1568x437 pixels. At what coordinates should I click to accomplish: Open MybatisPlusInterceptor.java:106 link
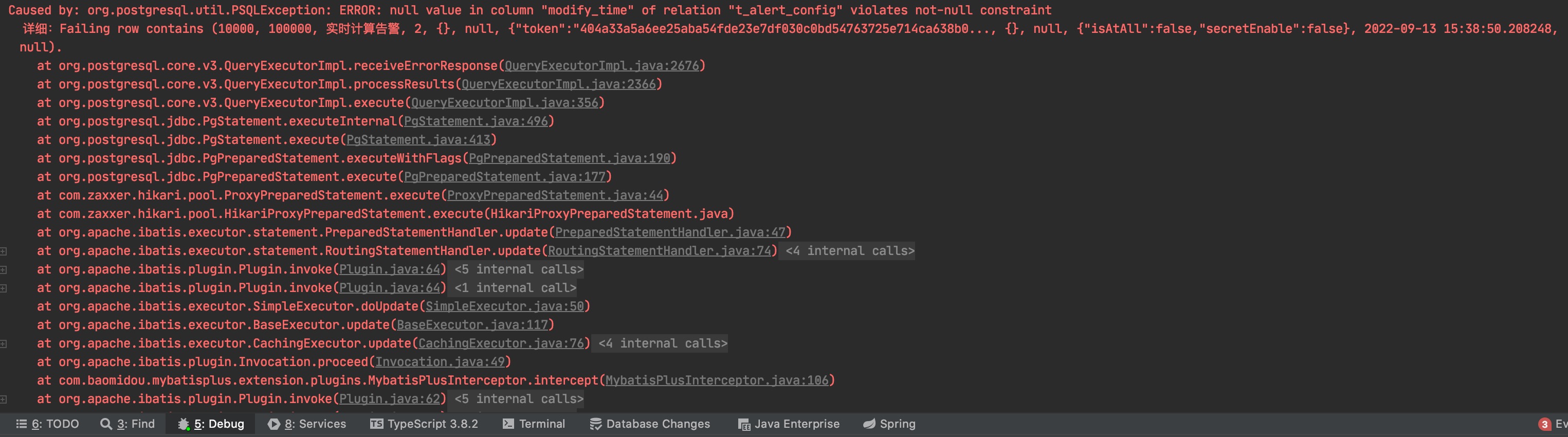717,380
